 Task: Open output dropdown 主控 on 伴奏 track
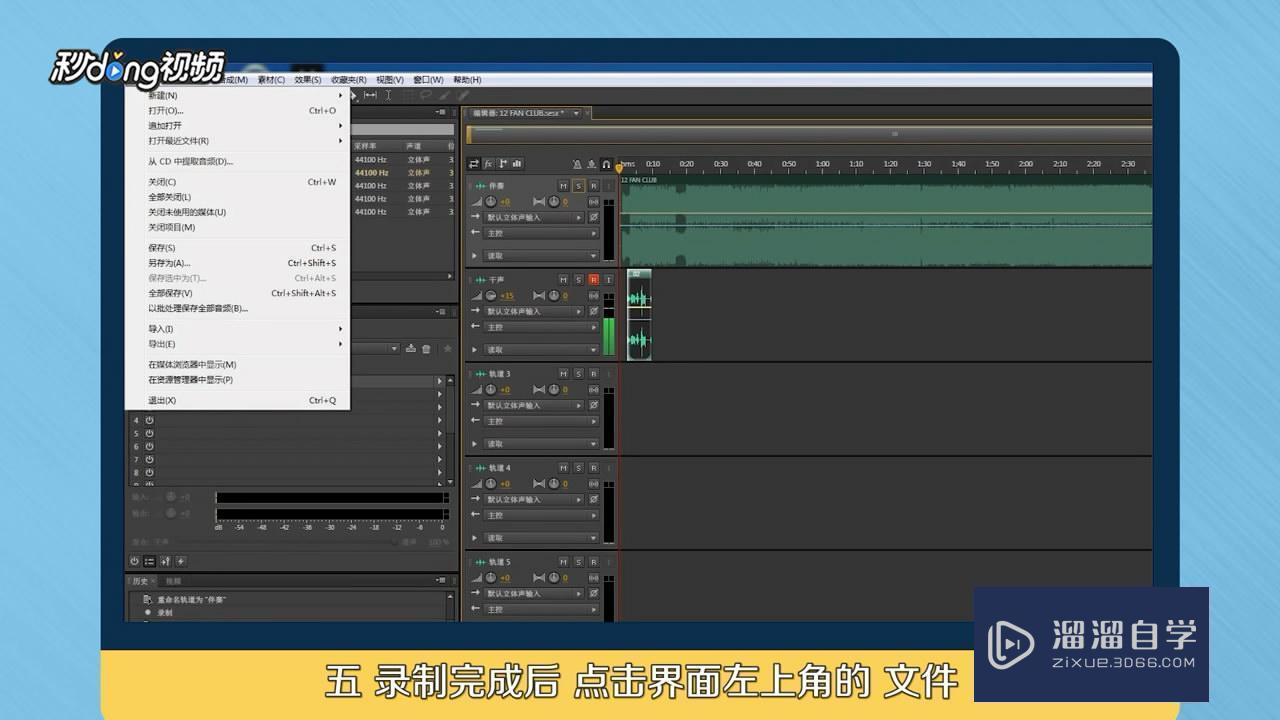(x=541, y=233)
